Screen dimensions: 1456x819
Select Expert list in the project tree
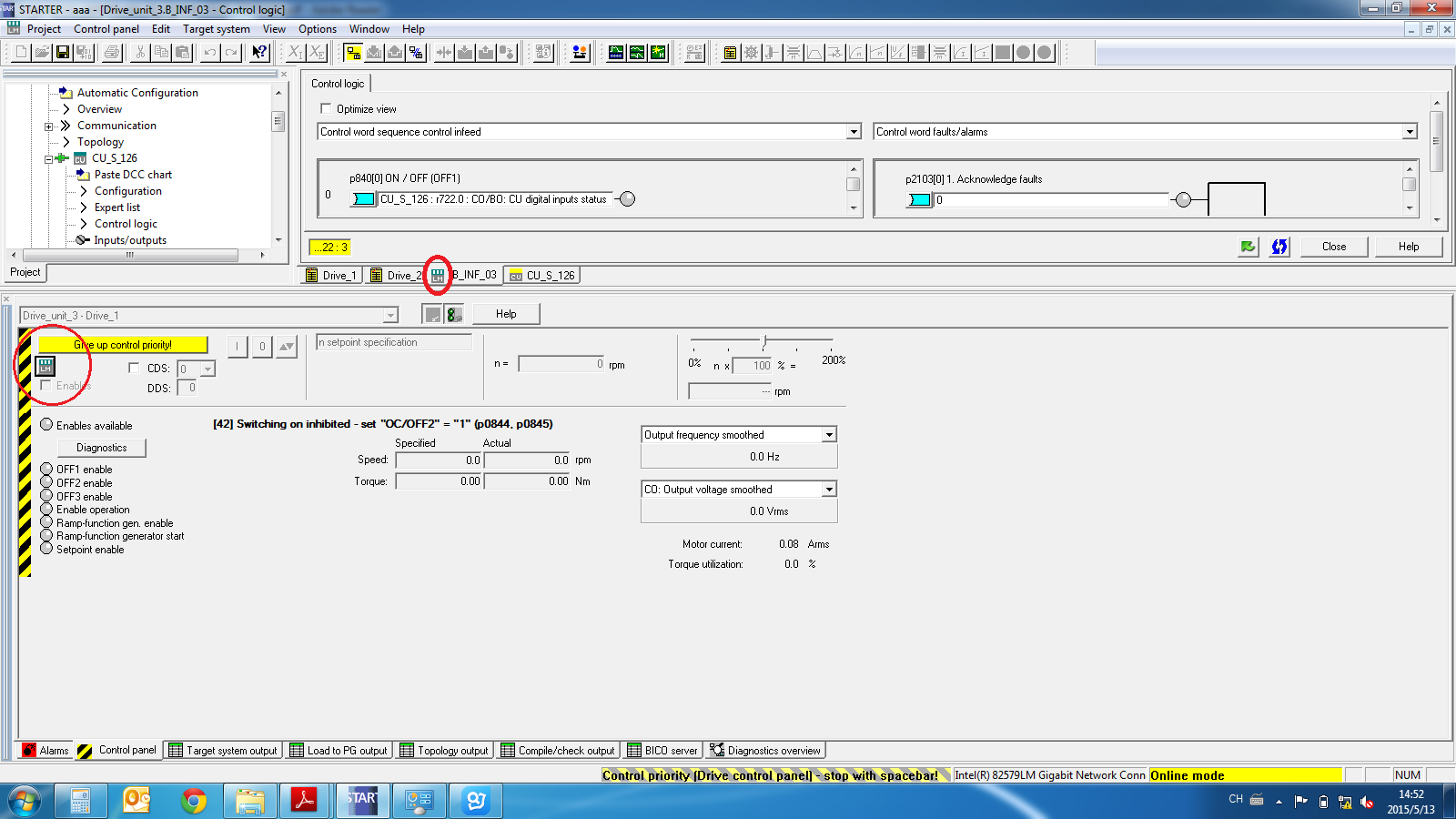click(x=117, y=207)
